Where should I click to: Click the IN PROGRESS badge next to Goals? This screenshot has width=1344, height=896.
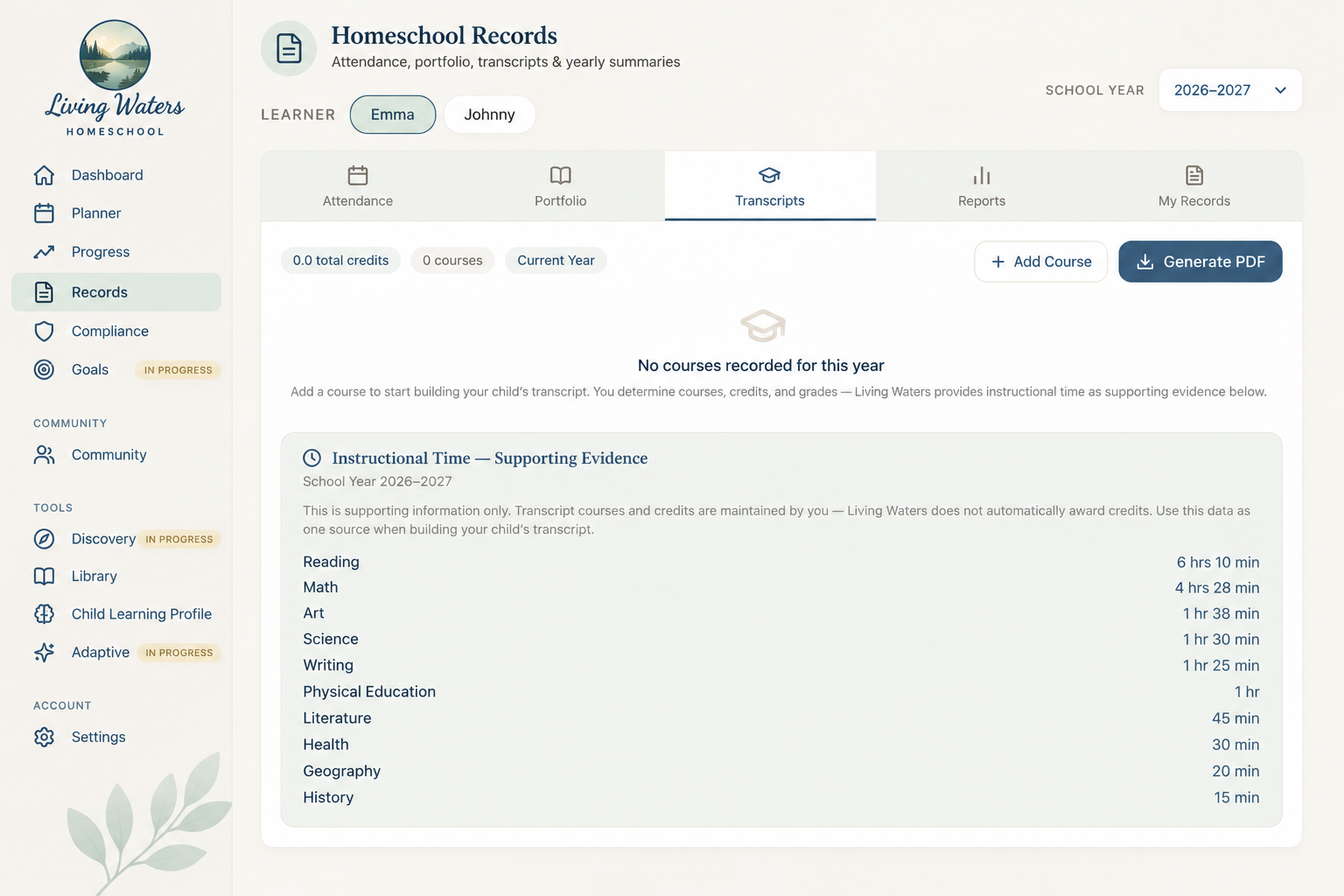[178, 370]
